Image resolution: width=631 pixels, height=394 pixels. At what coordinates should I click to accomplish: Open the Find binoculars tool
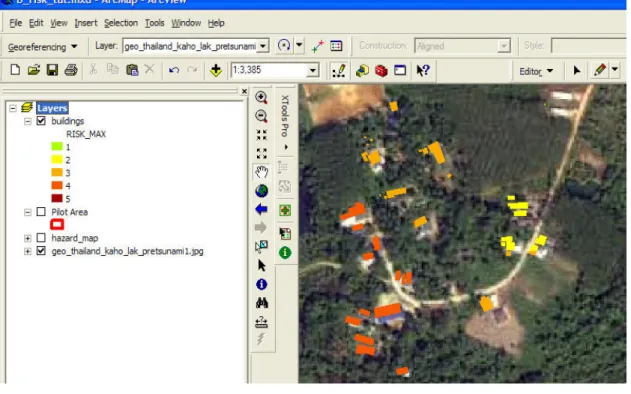click(262, 303)
